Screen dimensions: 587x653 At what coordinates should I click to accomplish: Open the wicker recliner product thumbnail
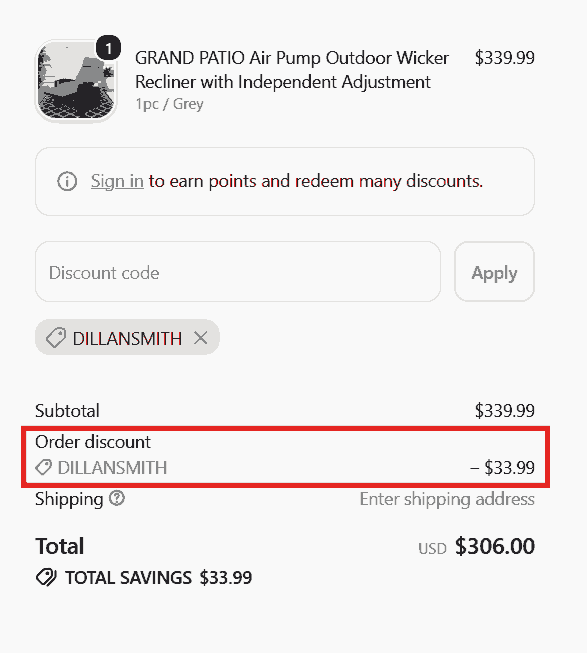coord(76,80)
